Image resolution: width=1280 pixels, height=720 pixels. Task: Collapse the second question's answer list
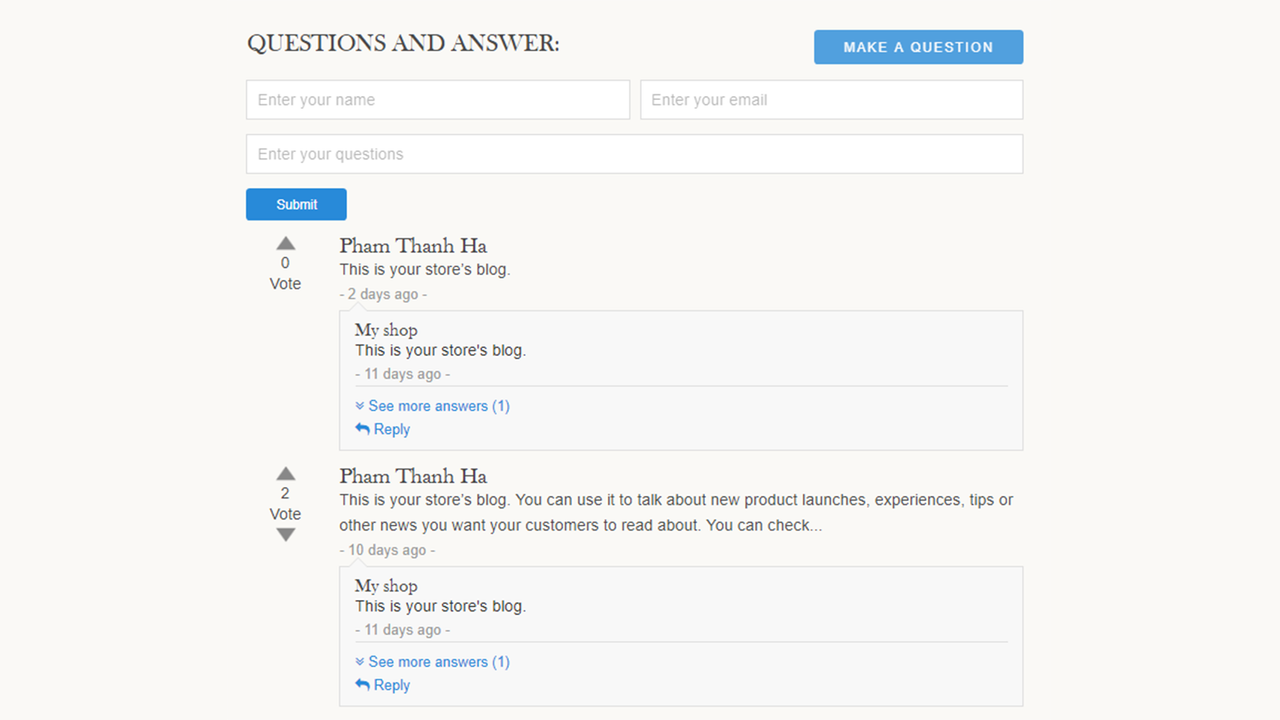[439, 661]
